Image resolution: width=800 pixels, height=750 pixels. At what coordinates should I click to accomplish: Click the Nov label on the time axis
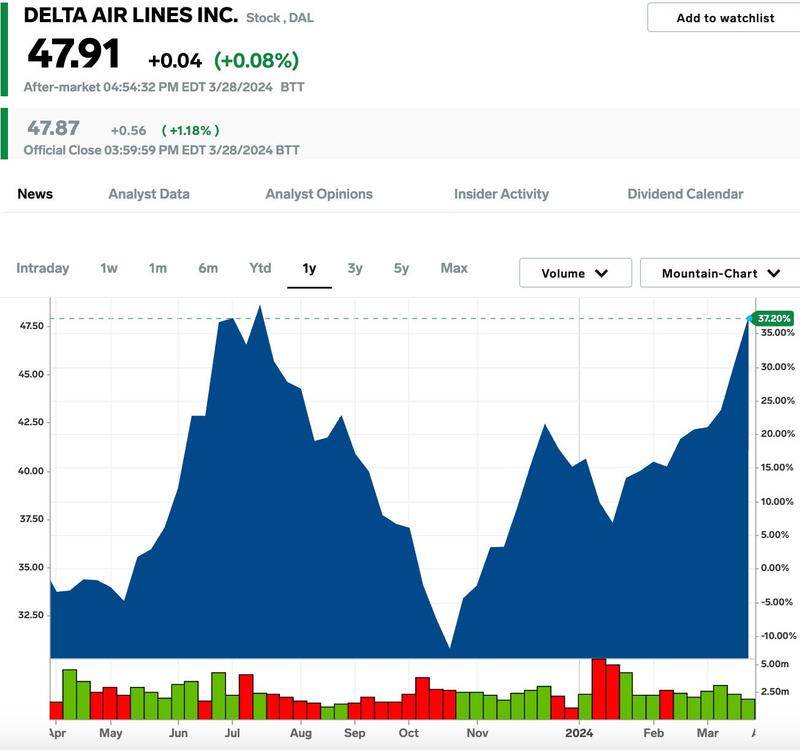tap(477, 733)
